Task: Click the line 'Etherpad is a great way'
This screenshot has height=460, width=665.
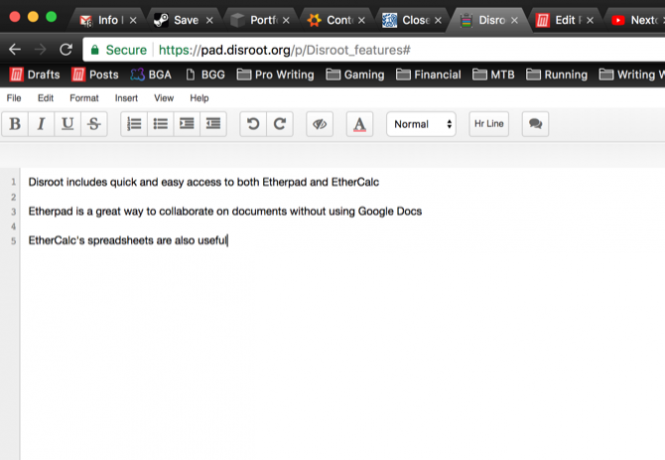Action: tap(225, 211)
